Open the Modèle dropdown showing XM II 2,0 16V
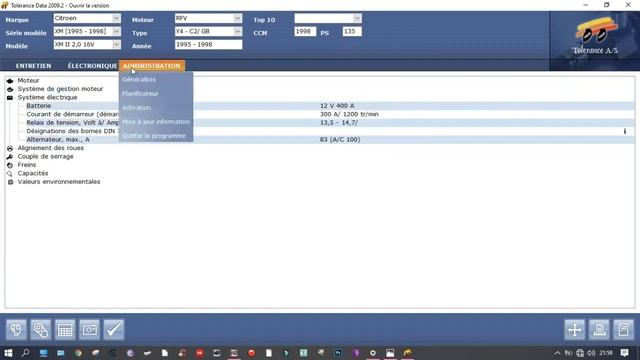 tap(116, 44)
